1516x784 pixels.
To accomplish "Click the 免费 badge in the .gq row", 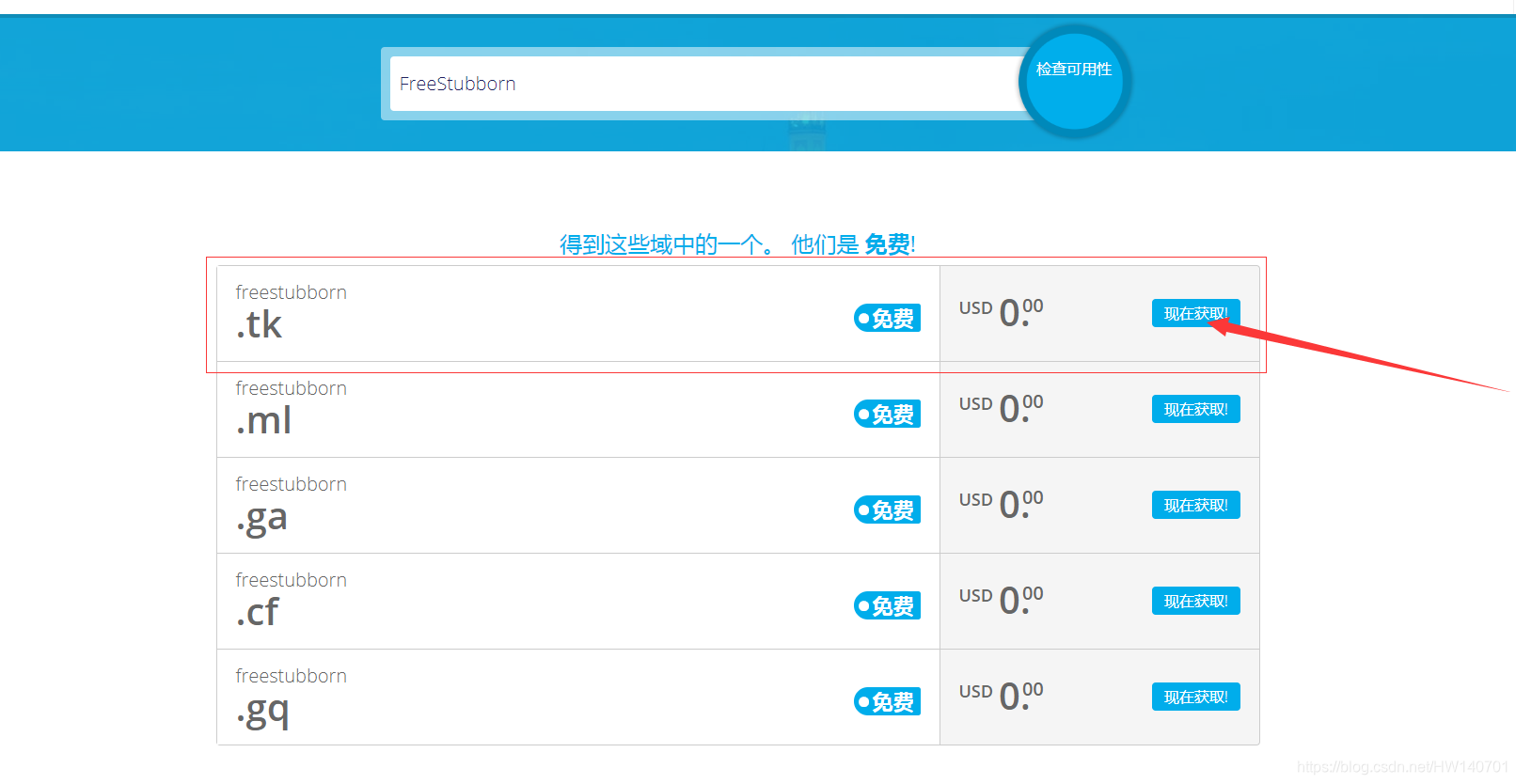I will pos(887,701).
